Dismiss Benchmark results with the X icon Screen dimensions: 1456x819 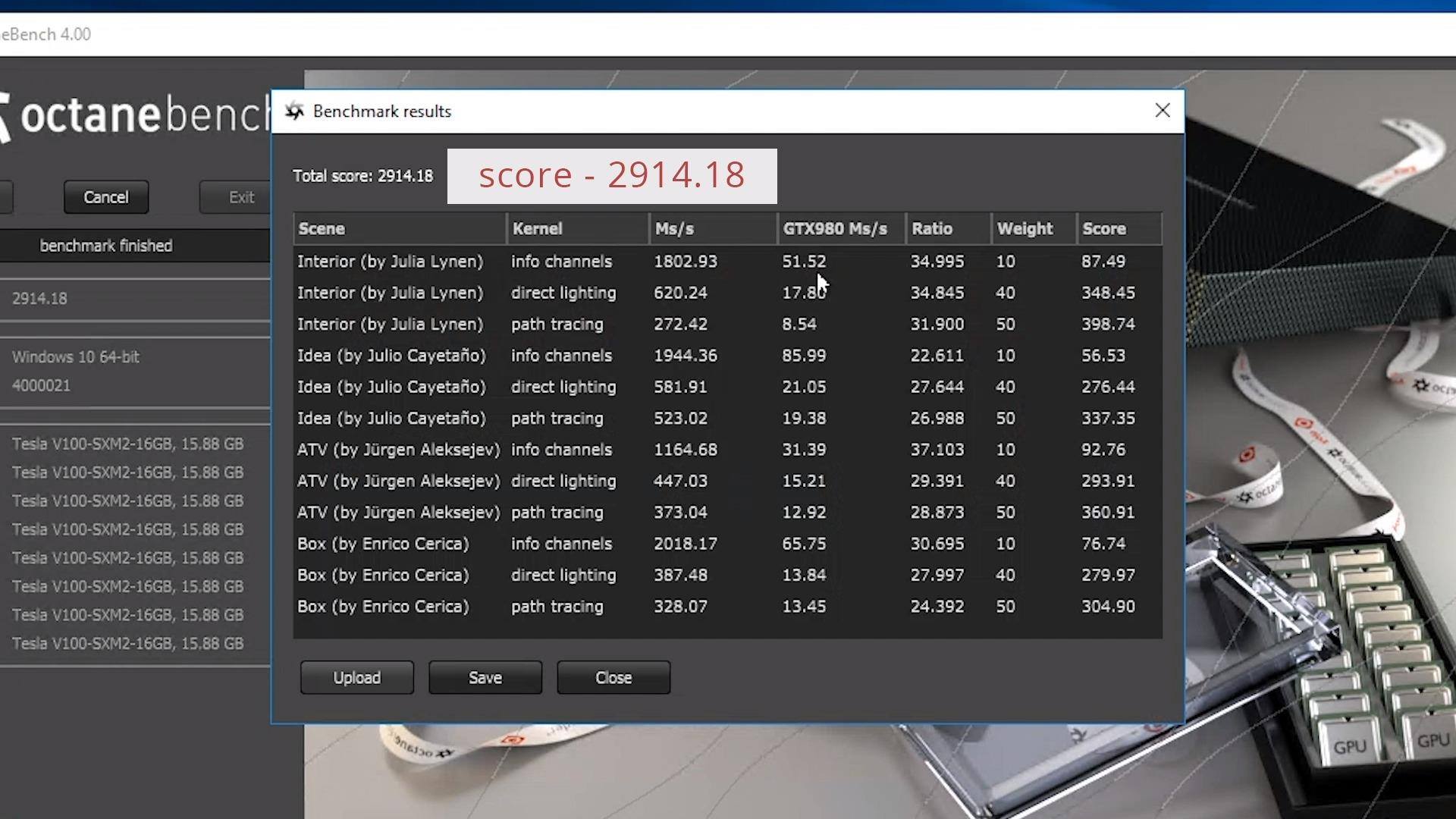[x=1163, y=111]
